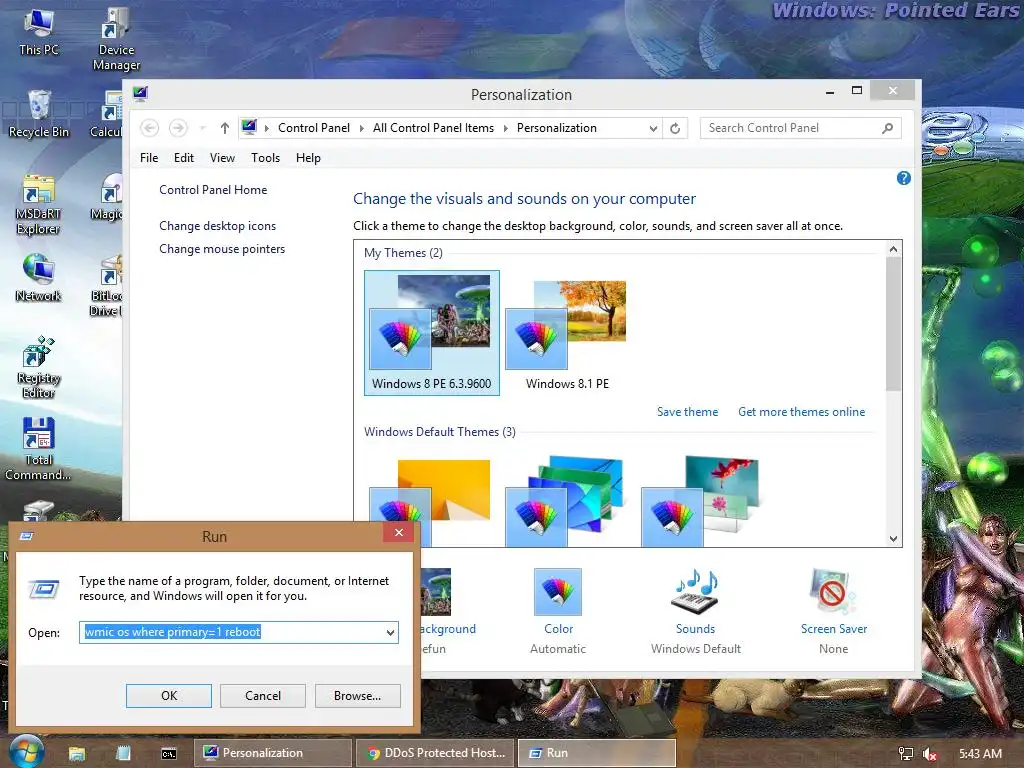Click the Personalization breadcrumb segment

(x=556, y=128)
